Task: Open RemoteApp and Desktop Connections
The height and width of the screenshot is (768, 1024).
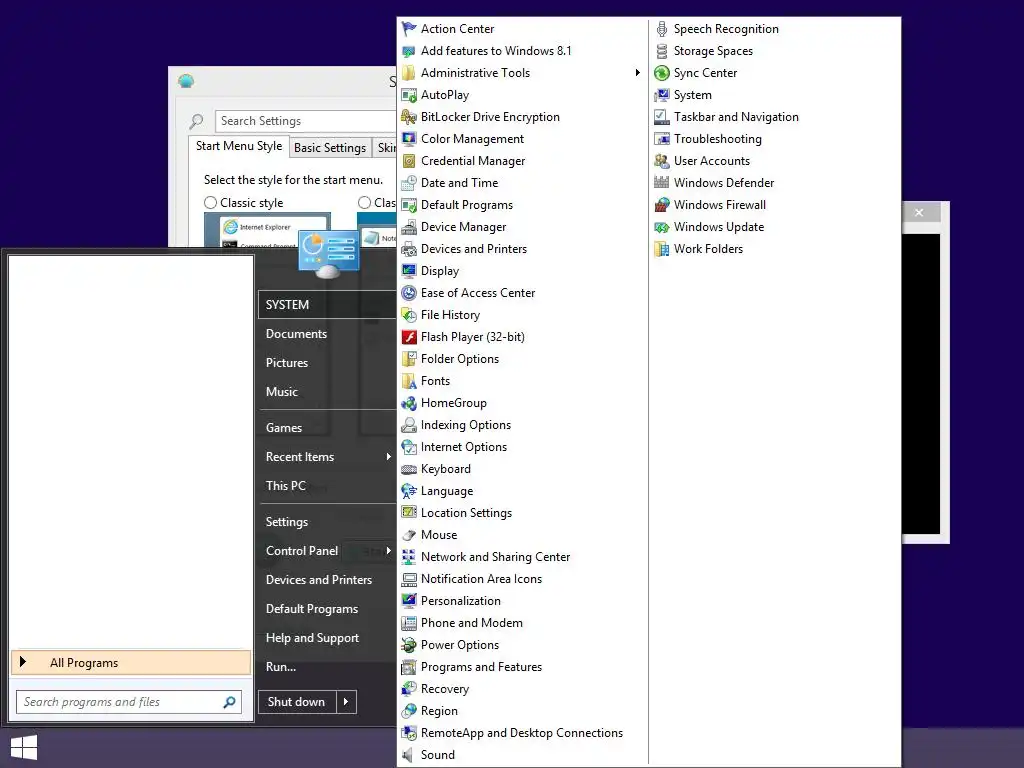Action: pyautogui.click(x=522, y=733)
